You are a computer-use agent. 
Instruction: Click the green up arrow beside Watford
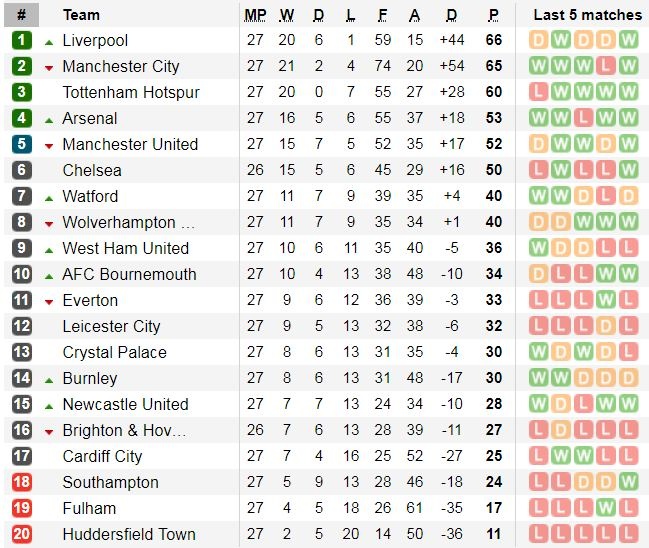(49, 197)
